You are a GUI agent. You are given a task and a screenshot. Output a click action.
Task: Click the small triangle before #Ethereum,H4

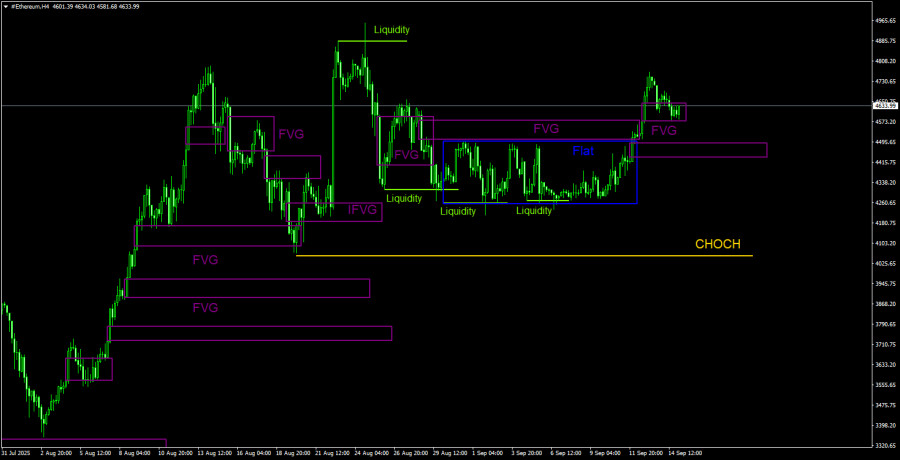(x=5, y=6)
